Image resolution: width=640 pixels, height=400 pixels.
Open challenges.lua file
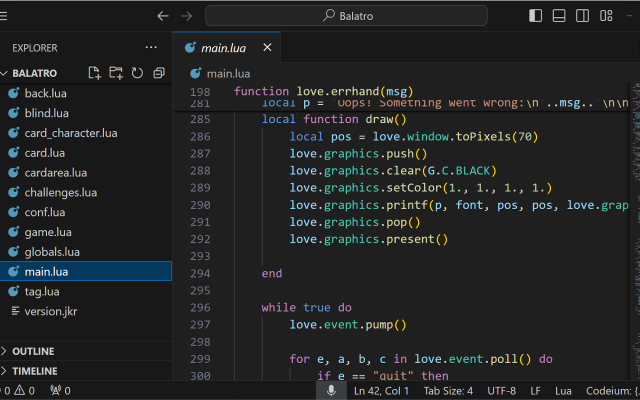(x=86, y=193)
